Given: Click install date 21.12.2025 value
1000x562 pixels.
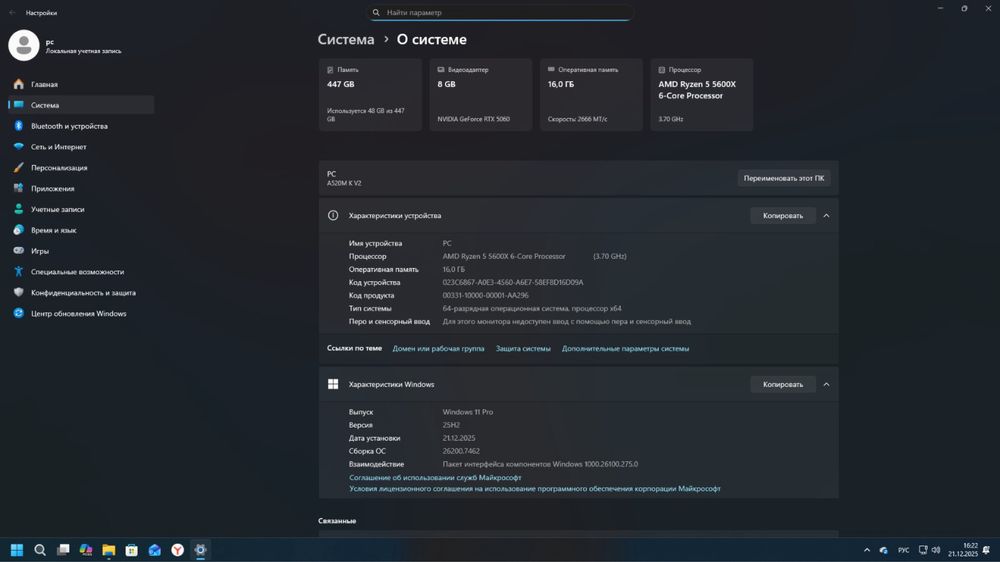Looking at the screenshot, I should click(459, 438).
